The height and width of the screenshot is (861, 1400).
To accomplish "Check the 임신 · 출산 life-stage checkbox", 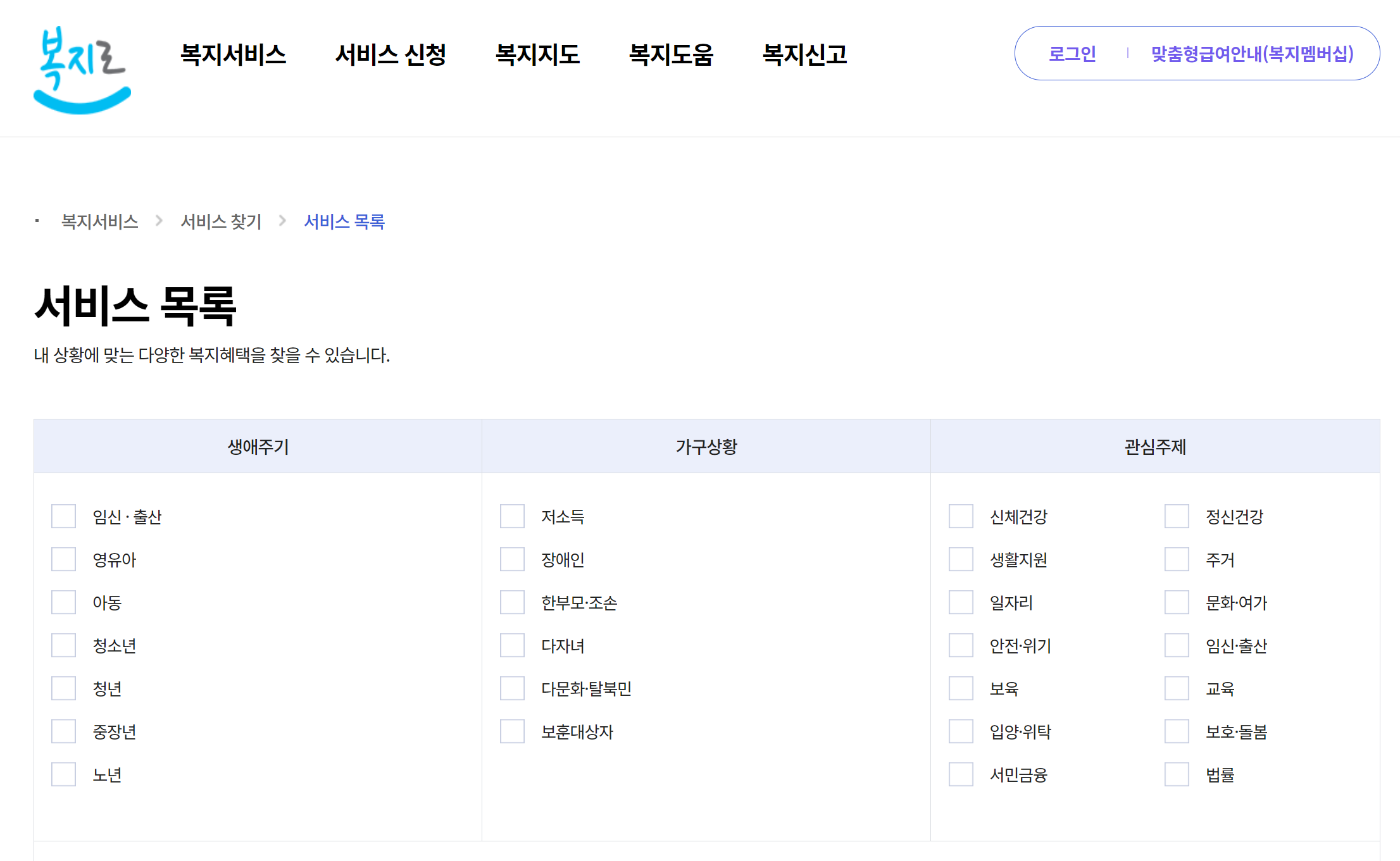I will point(63,516).
